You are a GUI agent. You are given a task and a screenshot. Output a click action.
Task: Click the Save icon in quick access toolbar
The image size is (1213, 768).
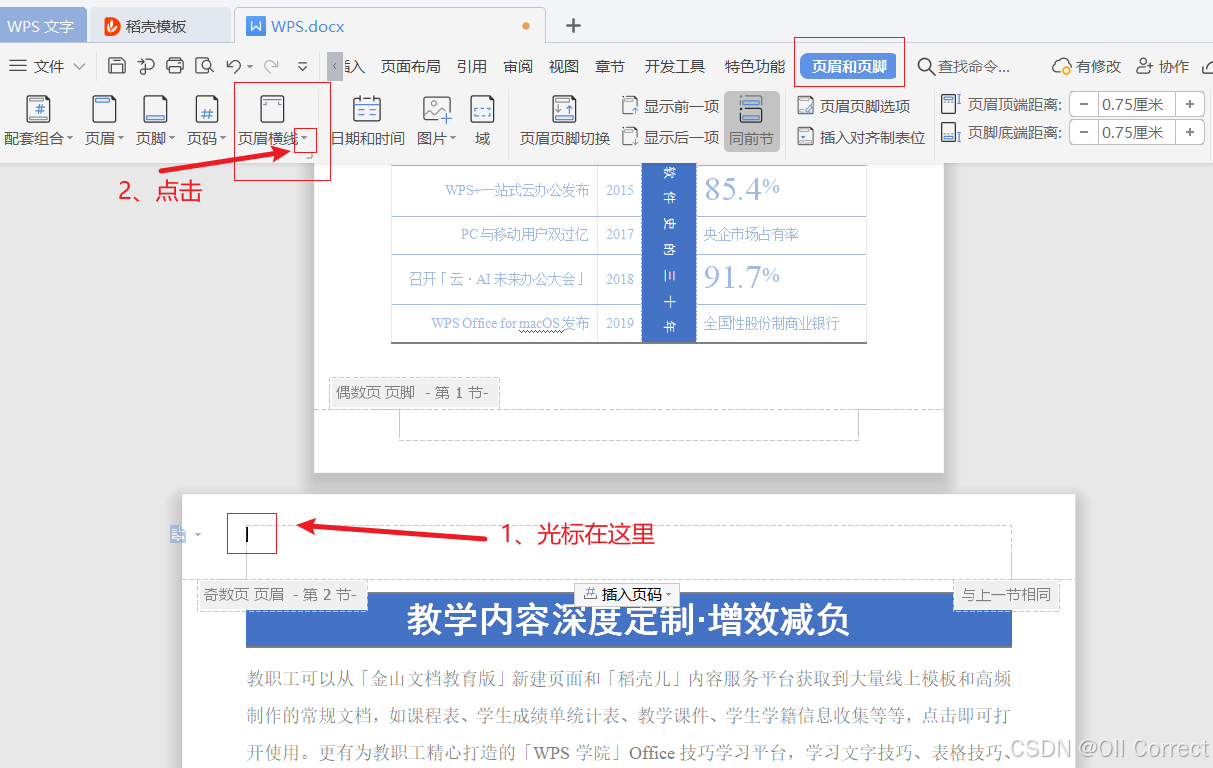pos(117,66)
